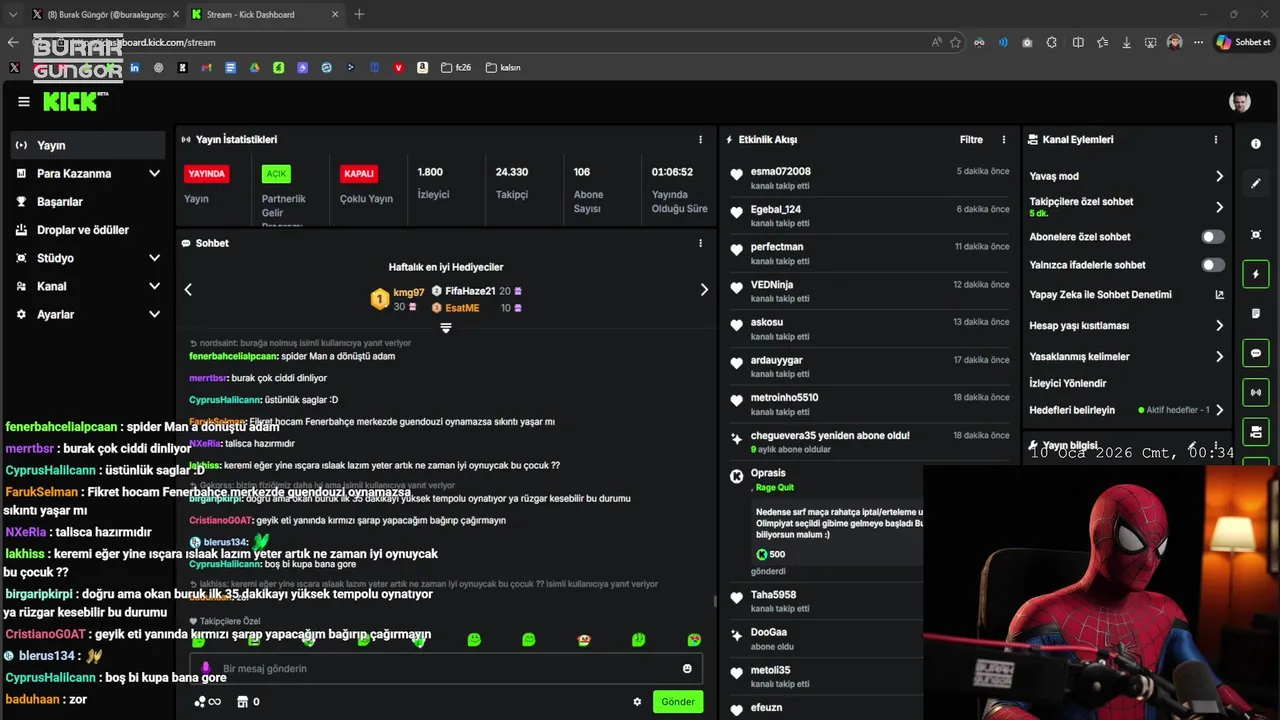This screenshot has width=1280, height=720.
Task: Click the focus-frame icon in the right toolbar
Action: click(x=1256, y=234)
